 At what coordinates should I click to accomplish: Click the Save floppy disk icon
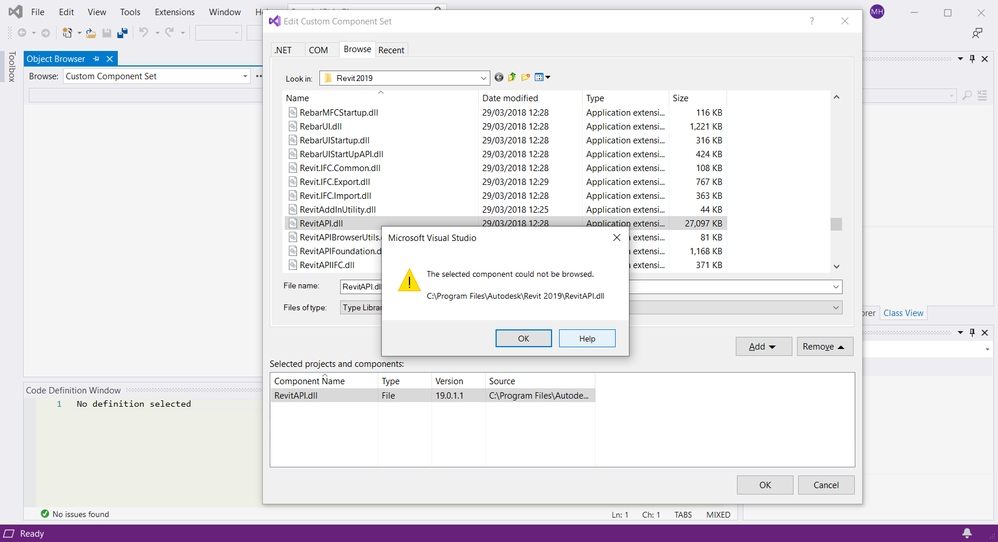[x=107, y=33]
